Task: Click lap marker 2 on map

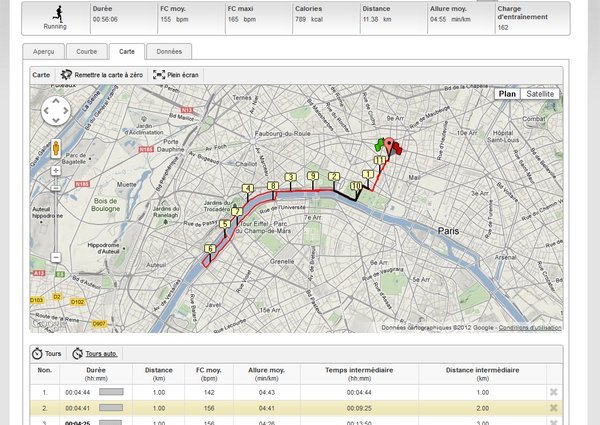Action: point(334,176)
